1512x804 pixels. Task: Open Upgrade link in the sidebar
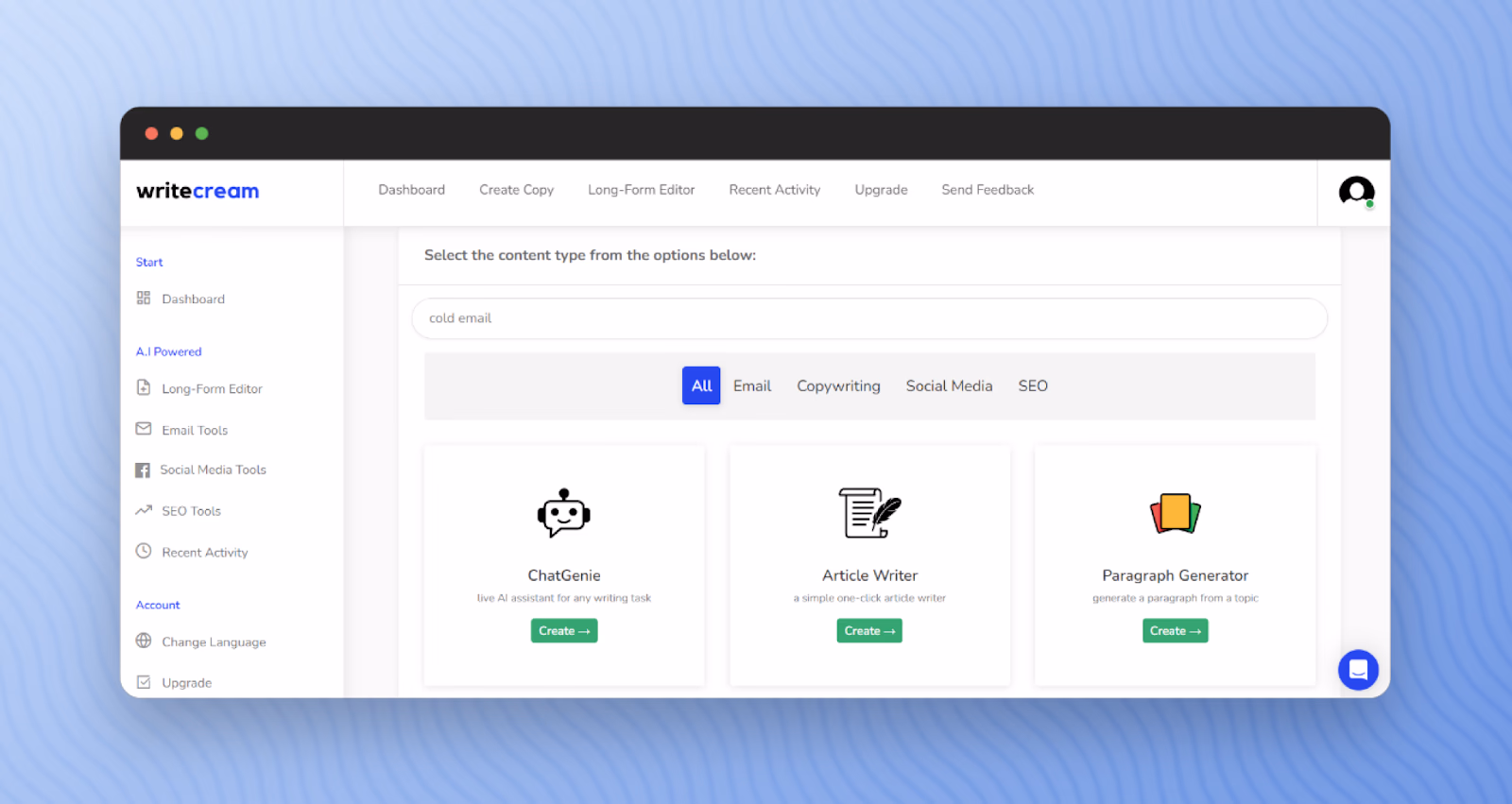(x=186, y=682)
